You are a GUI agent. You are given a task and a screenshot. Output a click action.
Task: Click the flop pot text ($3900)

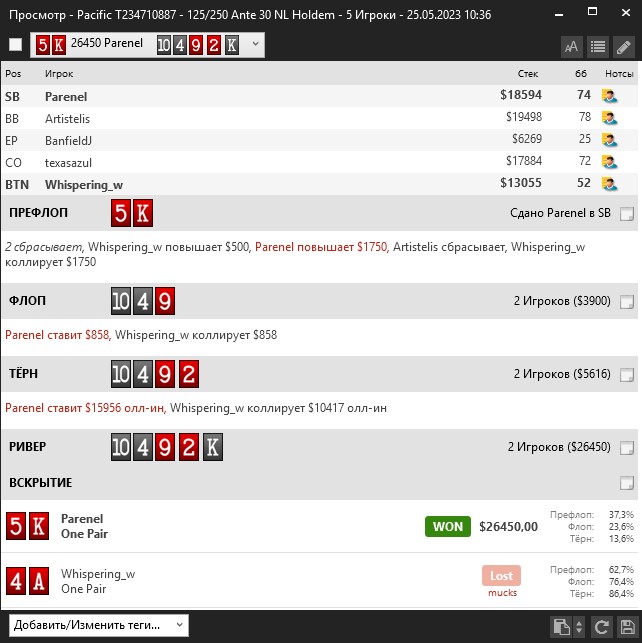pos(562,301)
